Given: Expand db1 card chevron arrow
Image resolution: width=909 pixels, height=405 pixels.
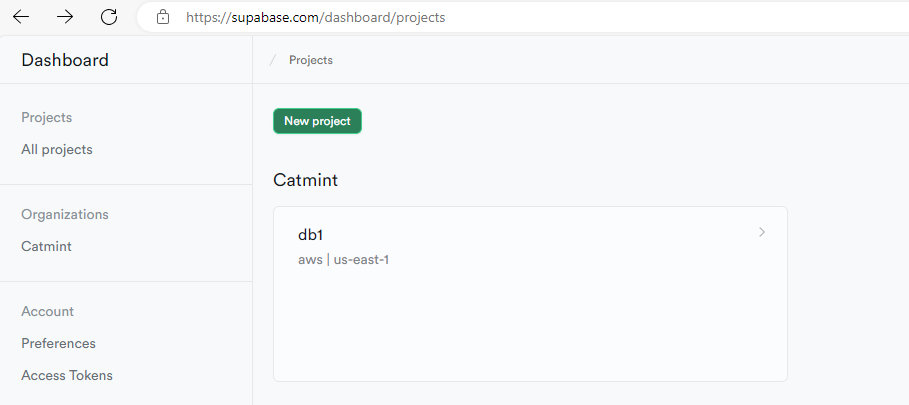Looking at the screenshot, I should [x=762, y=232].
